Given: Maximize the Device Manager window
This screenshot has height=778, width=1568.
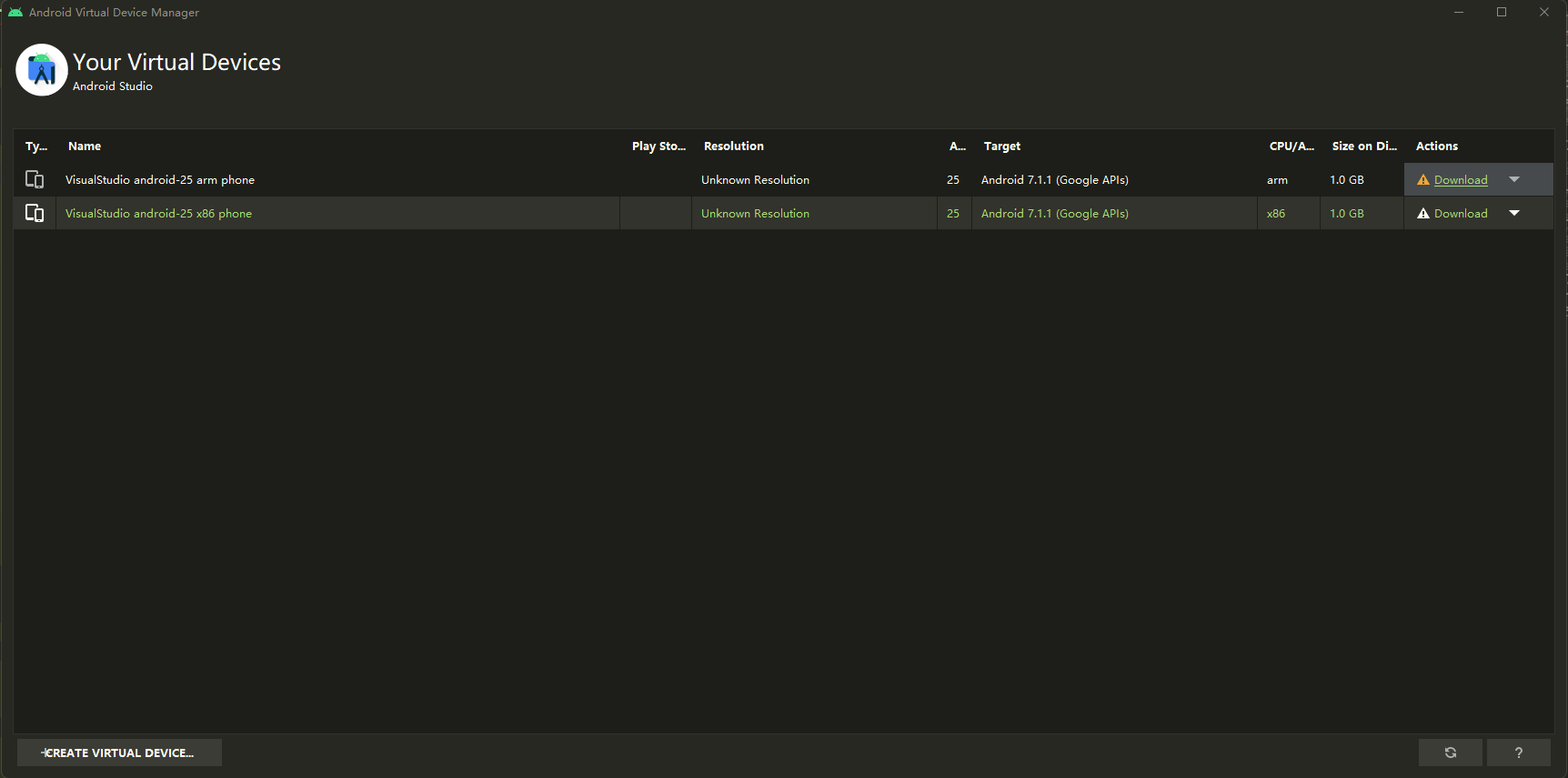Looking at the screenshot, I should coord(1502,12).
